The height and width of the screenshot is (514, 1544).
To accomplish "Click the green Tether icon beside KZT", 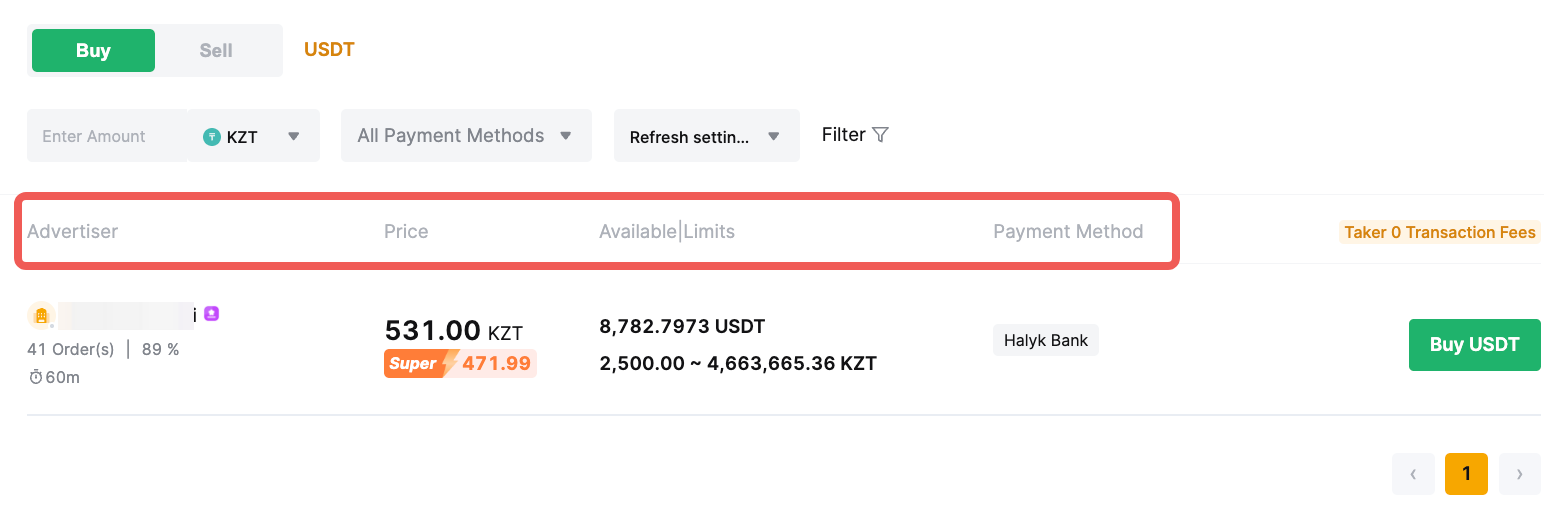I will point(212,137).
